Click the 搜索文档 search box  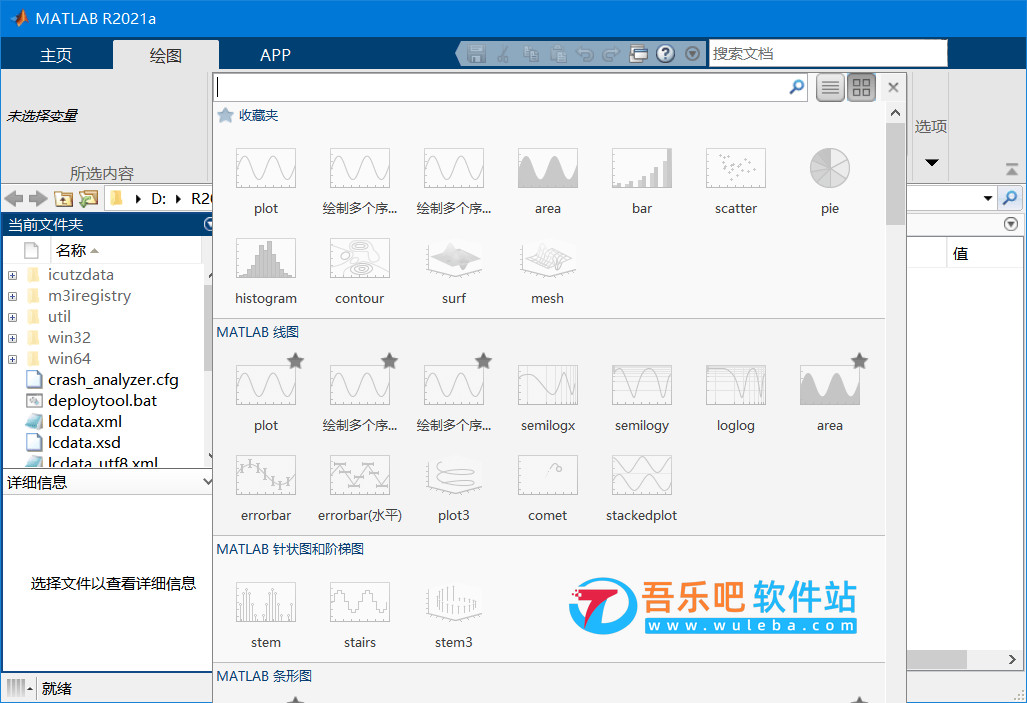(829, 54)
